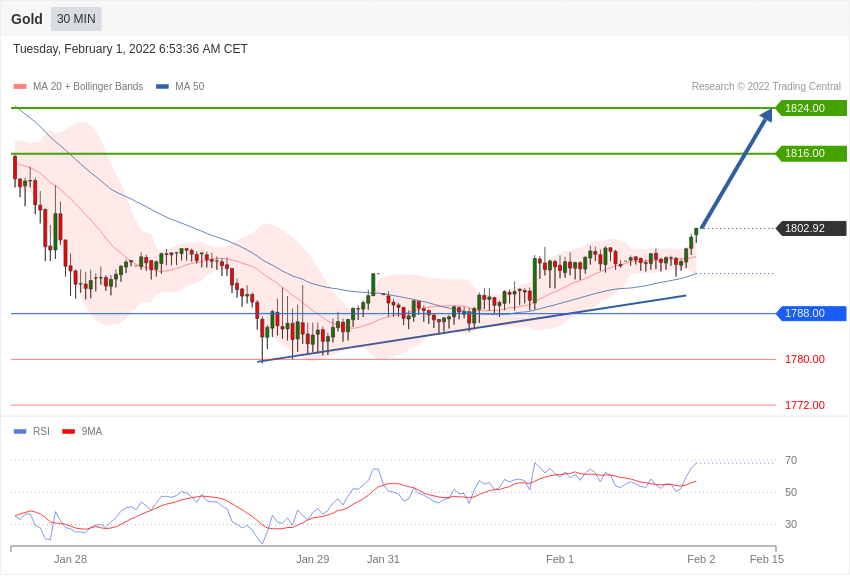The height and width of the screenshot is (576, 850).
Task: Click Research © 2022 Trading Central text
Action: coord(766,86)
